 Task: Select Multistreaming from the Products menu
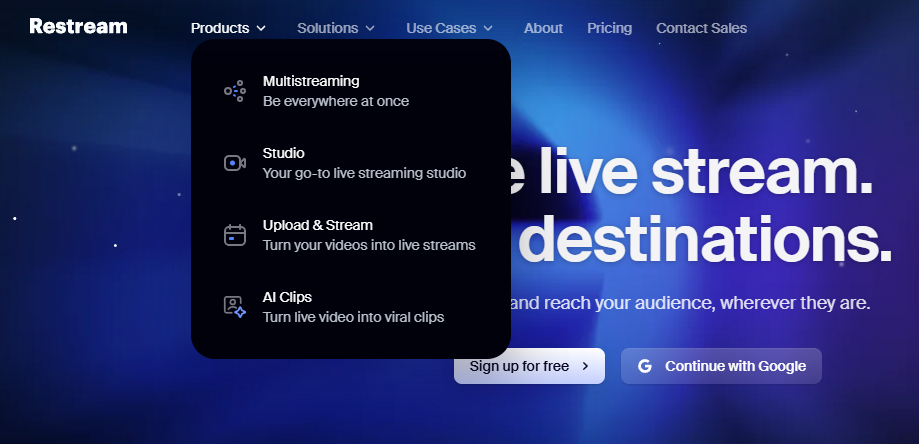click(x=311, y=81)
